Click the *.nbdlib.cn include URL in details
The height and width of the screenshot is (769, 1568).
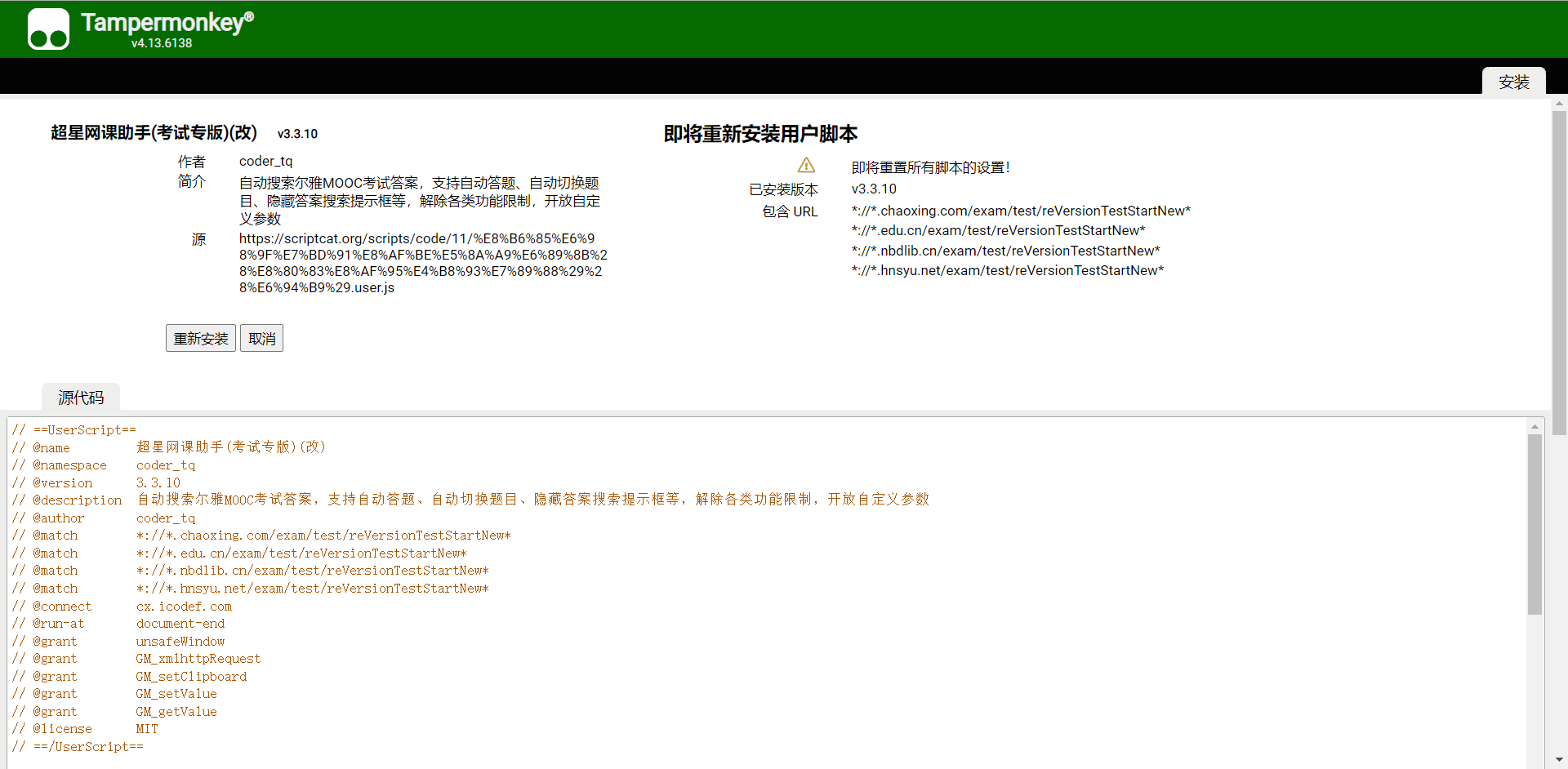[x=1005, y=251]
